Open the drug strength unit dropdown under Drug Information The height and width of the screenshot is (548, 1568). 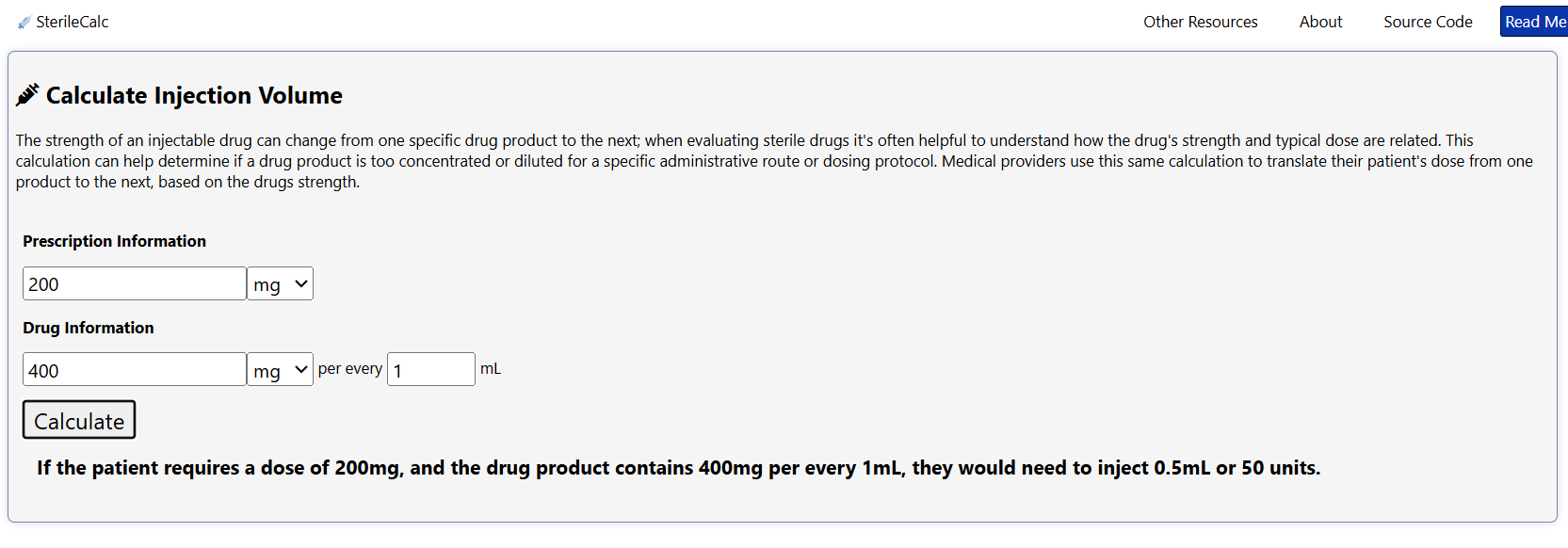279,369
